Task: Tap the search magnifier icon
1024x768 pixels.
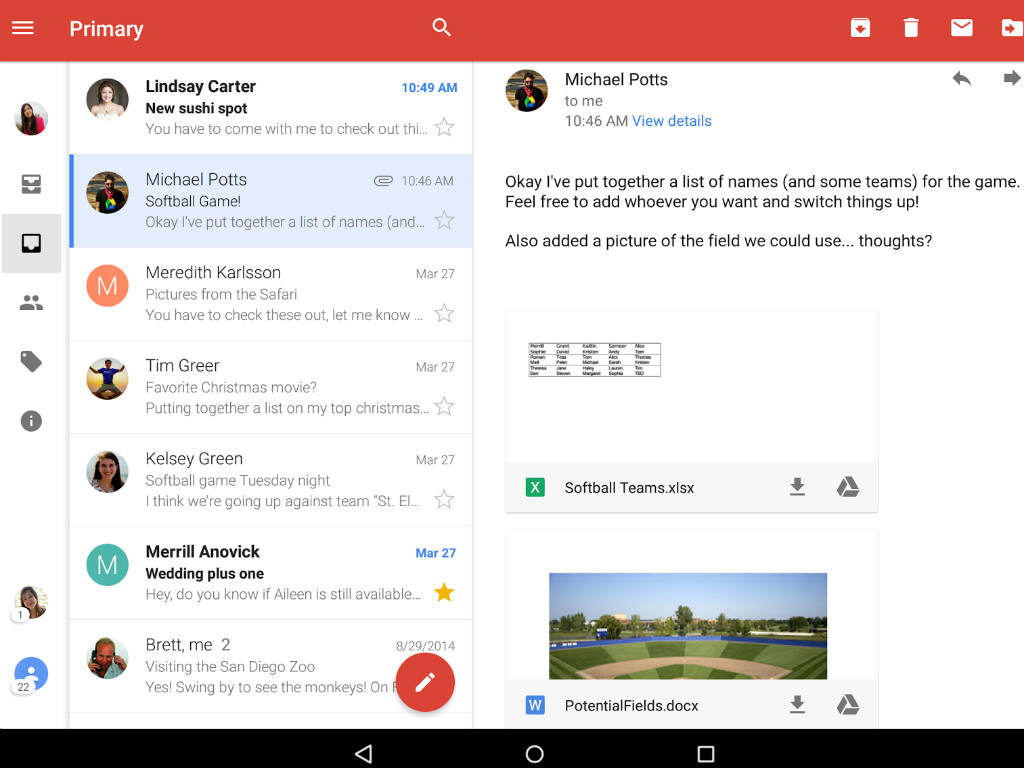Action: click(x=442, y=28)
